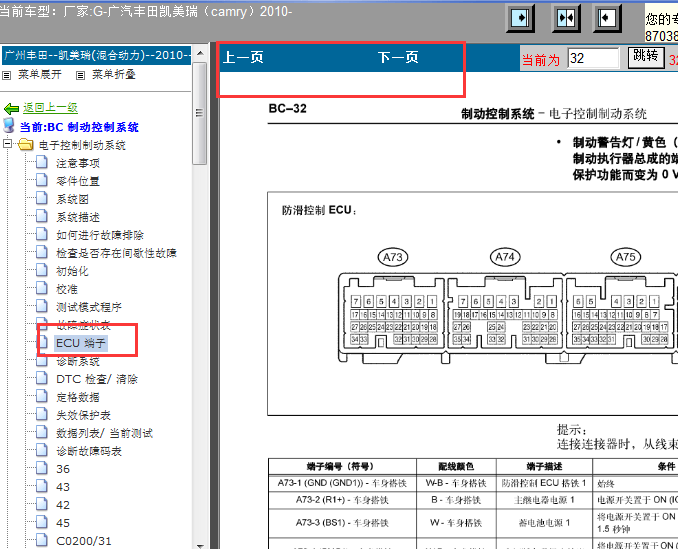
Task: Click page icon beside 初始化
Action: coord(42,270)
